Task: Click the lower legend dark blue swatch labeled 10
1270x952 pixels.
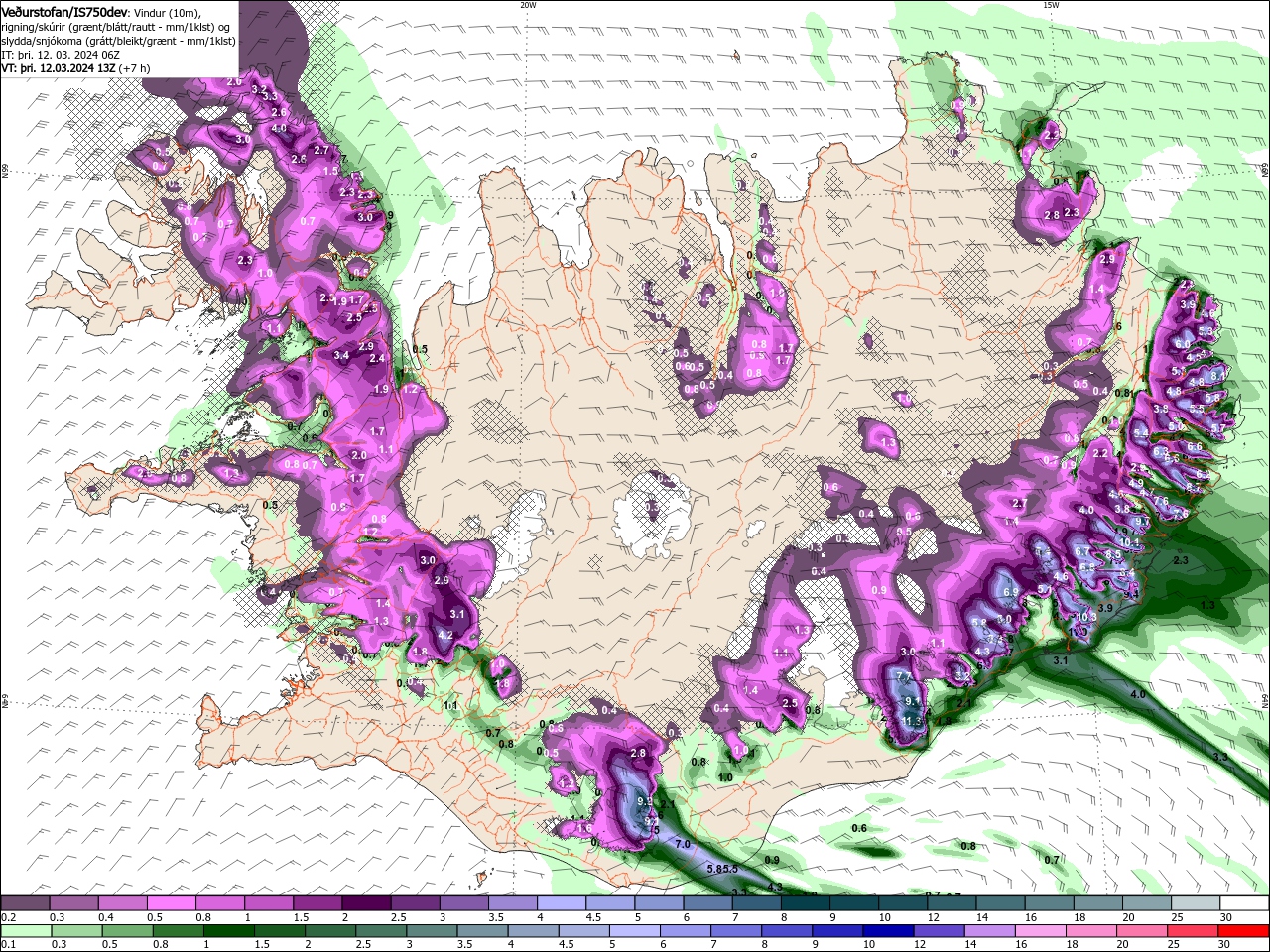Action: click(887, 931)
